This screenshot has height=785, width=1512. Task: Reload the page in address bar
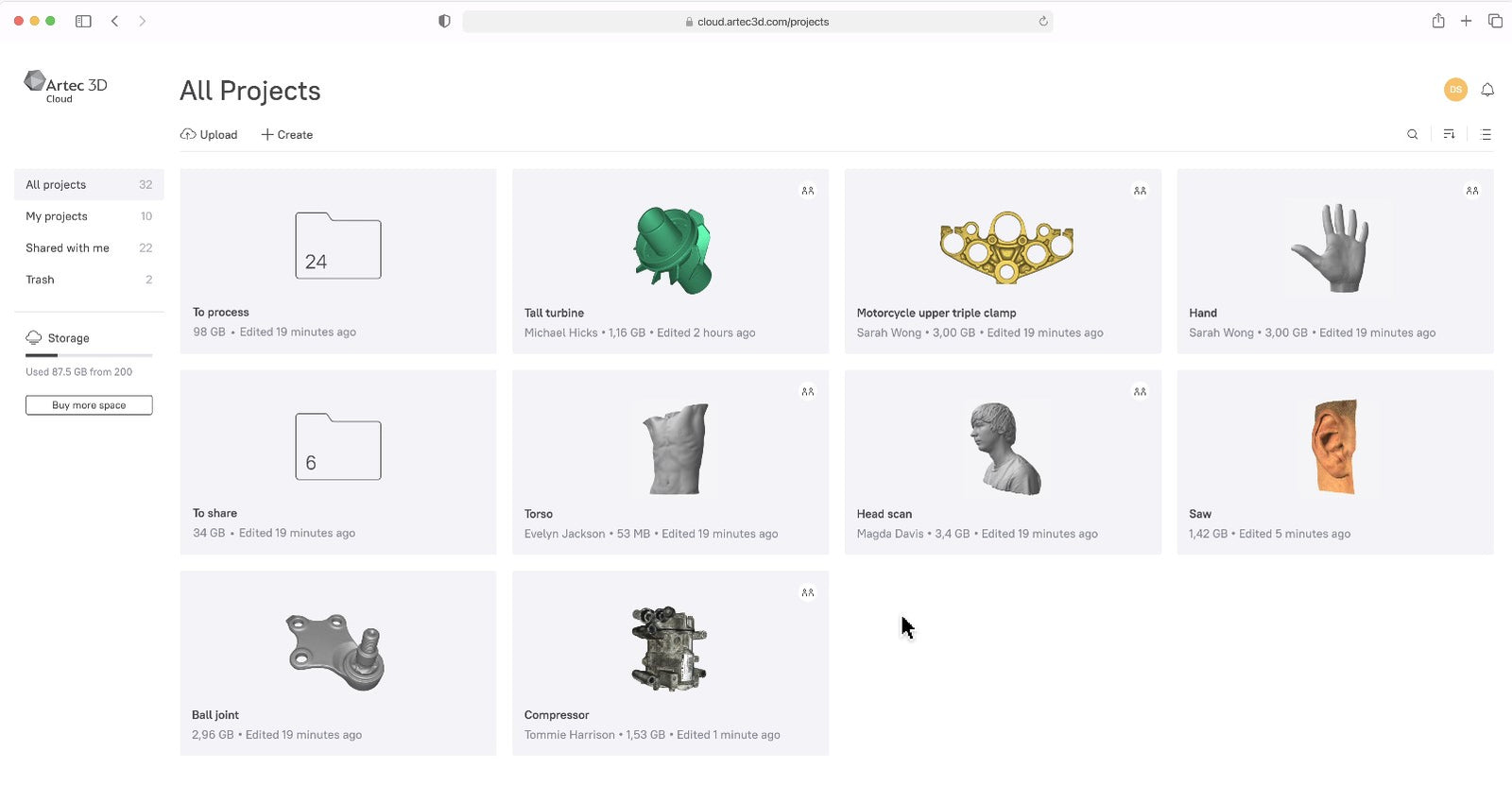click(x=1043, y=21)
